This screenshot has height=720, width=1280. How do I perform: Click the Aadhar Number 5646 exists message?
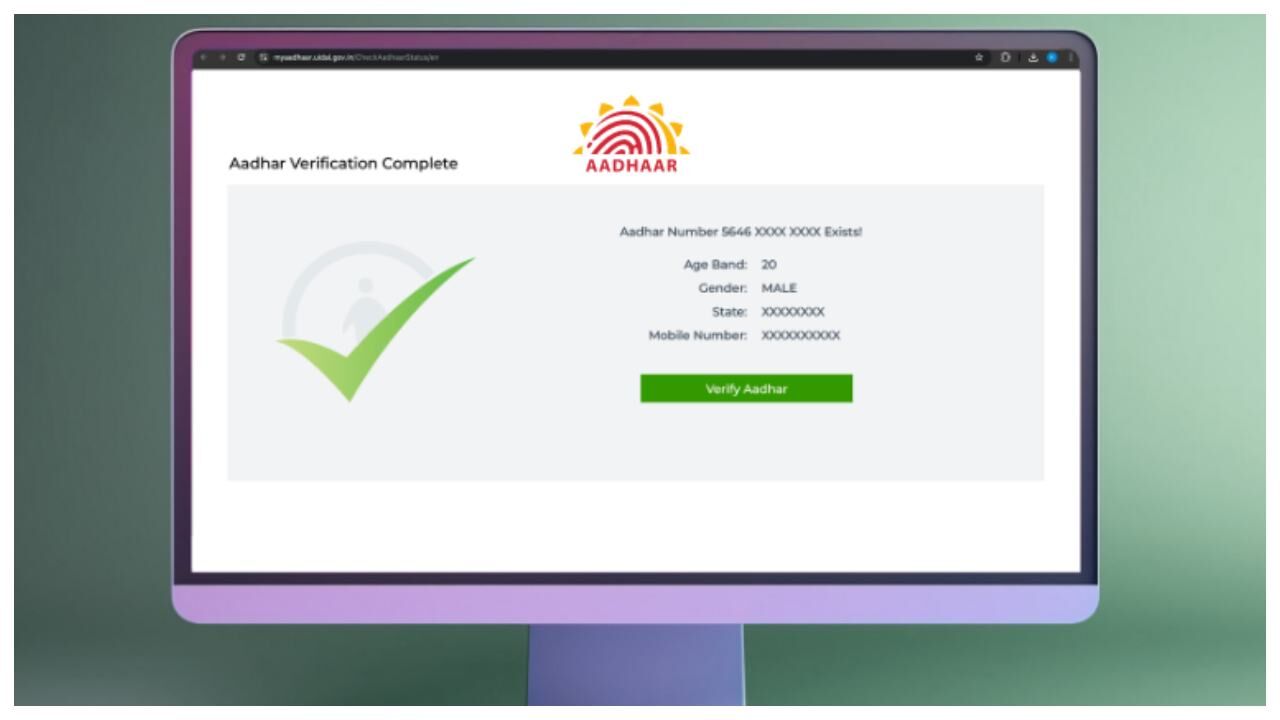tap(741, 232)
